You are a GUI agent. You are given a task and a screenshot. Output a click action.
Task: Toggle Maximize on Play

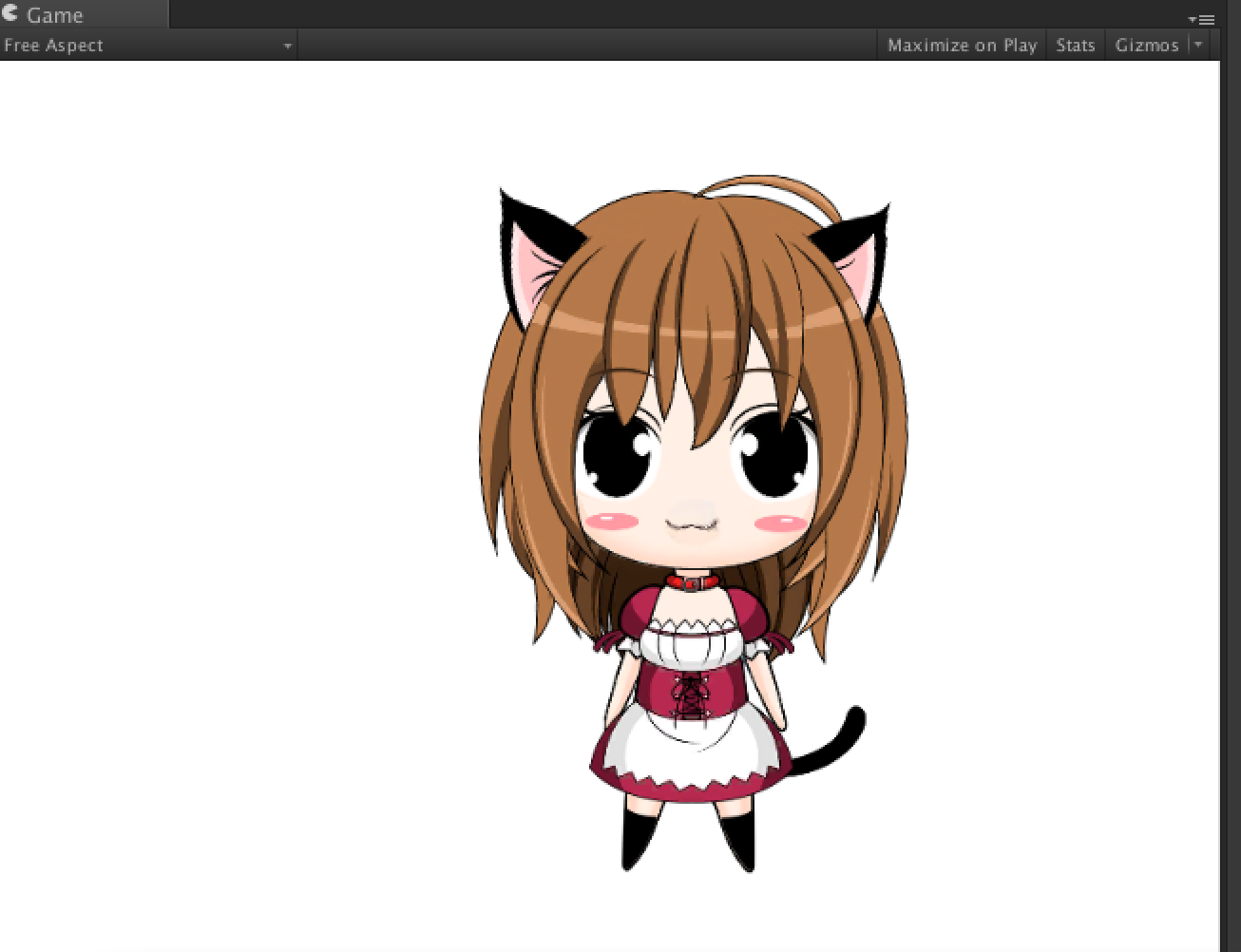click(x=962, y=45)
